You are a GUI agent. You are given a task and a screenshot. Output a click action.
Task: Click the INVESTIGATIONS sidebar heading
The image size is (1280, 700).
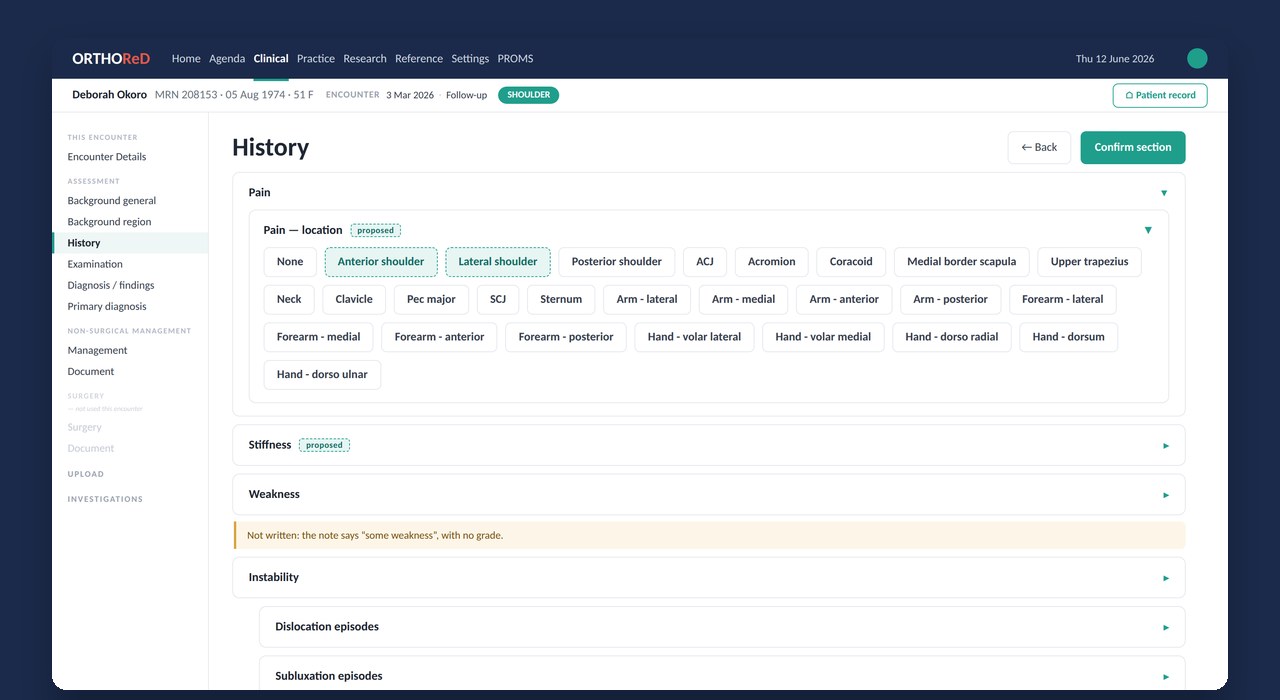105,499
